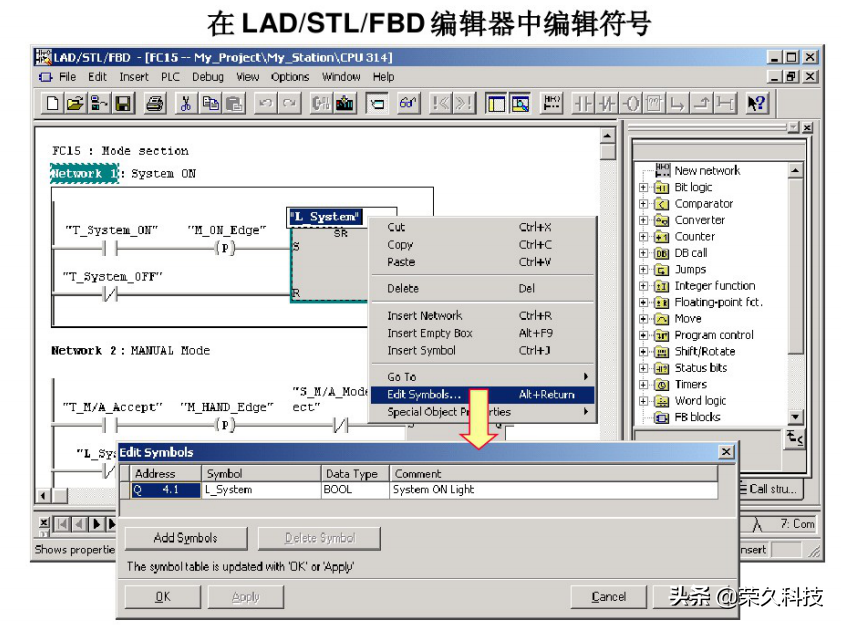
Task: Expand the Word logic folder
Action: point(644,401)
